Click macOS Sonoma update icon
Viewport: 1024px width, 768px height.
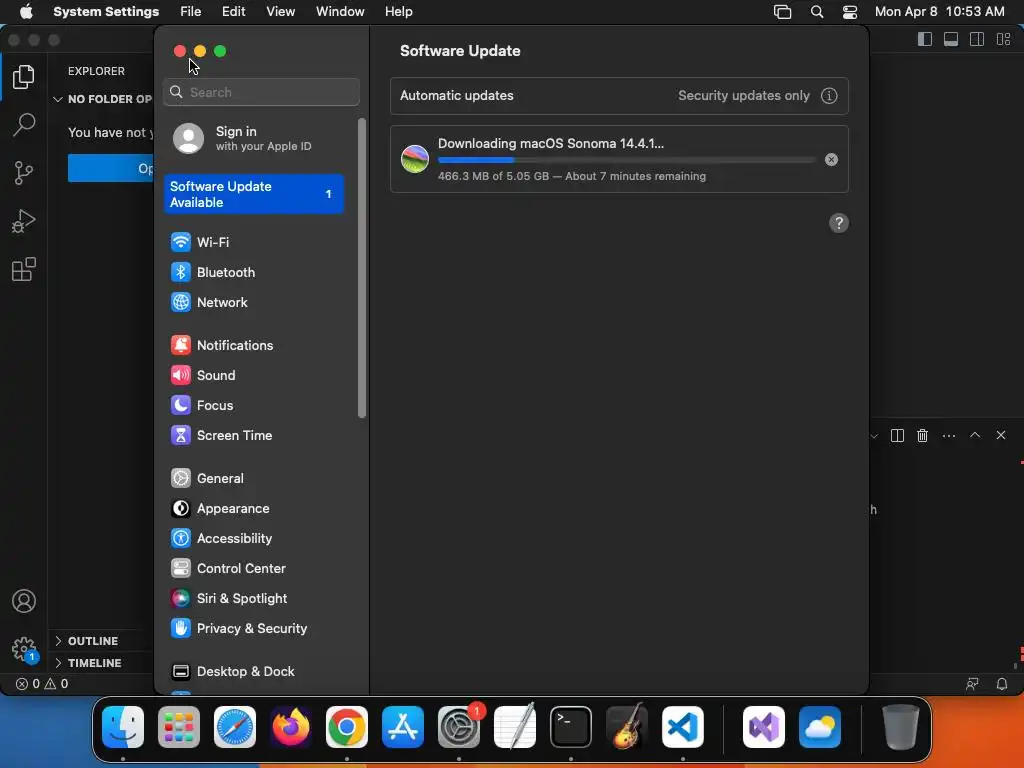[415, 159]
